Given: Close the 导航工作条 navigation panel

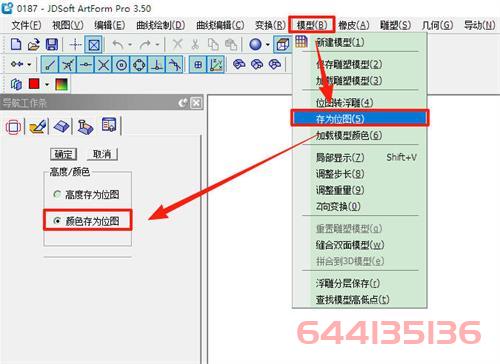Looking at the screenshot, I should point(196,103).
